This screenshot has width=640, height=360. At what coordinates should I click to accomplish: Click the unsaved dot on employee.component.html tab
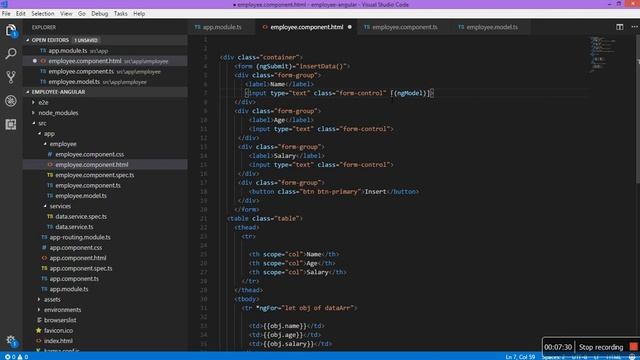(x=349, y=27)
